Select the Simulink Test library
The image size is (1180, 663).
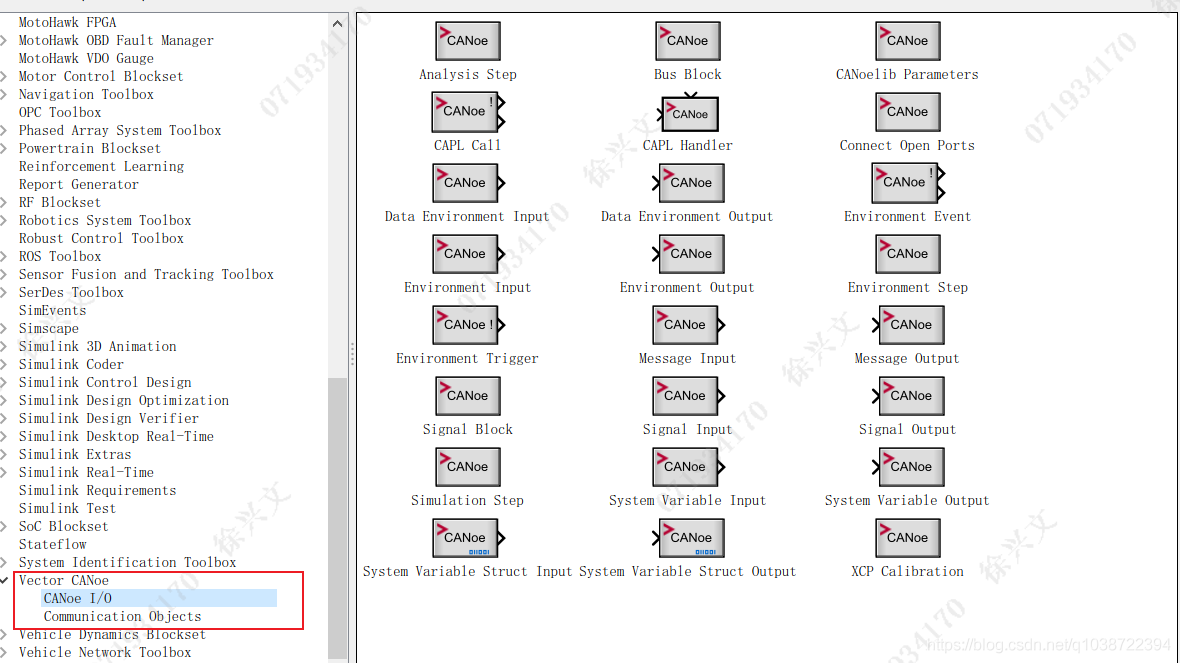tap(67, 508)
